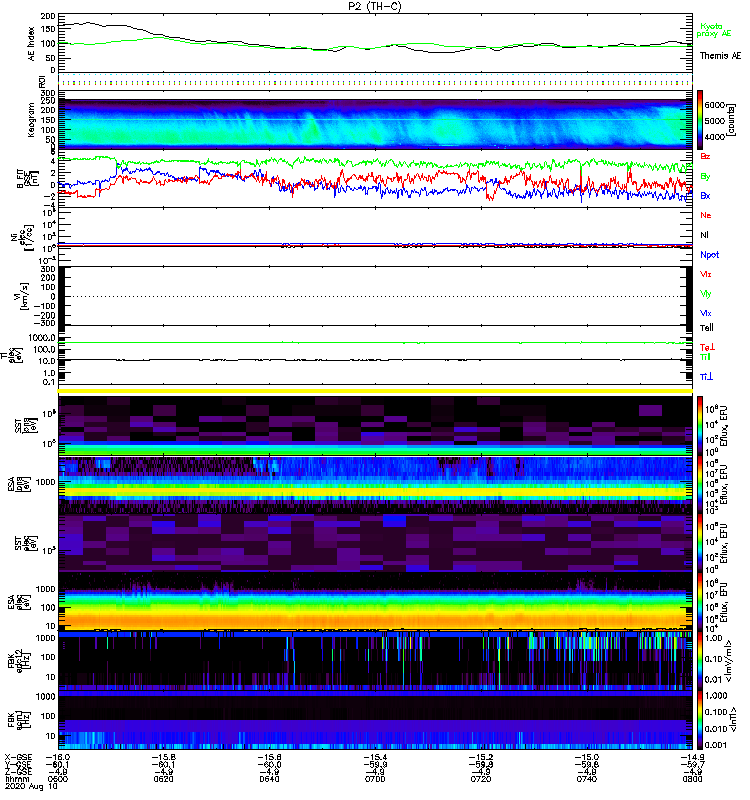
Task: Click the green By legend label
Action: point(705,175)
